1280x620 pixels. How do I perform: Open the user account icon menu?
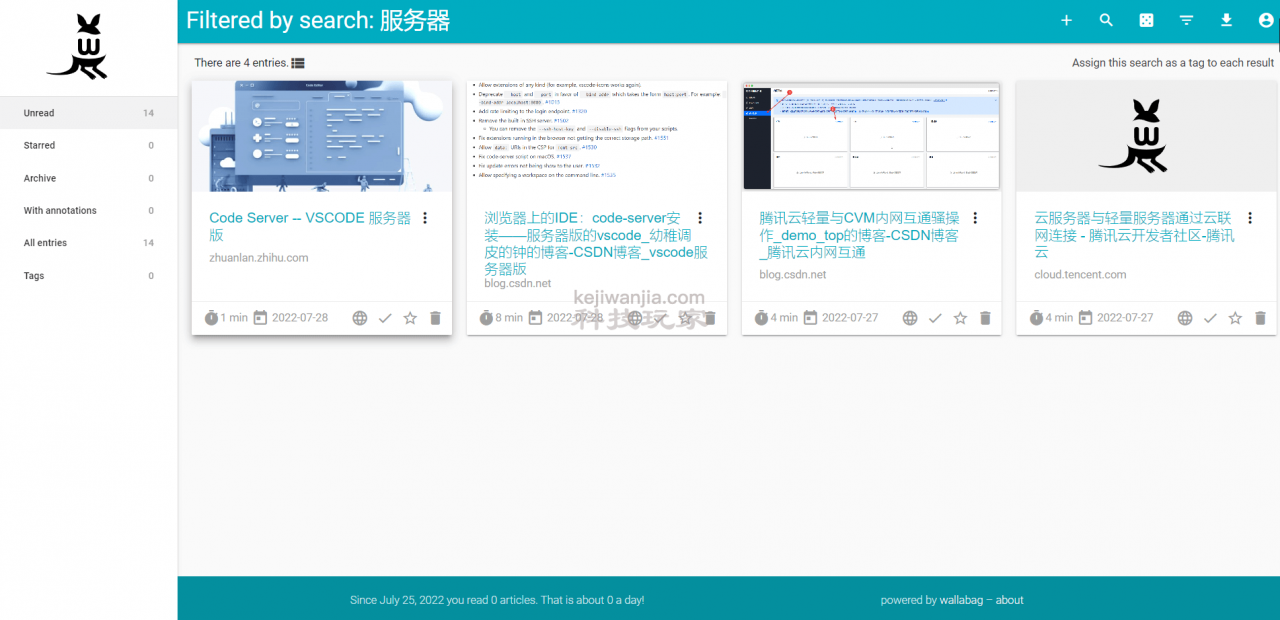click(x=1266, y=20)
